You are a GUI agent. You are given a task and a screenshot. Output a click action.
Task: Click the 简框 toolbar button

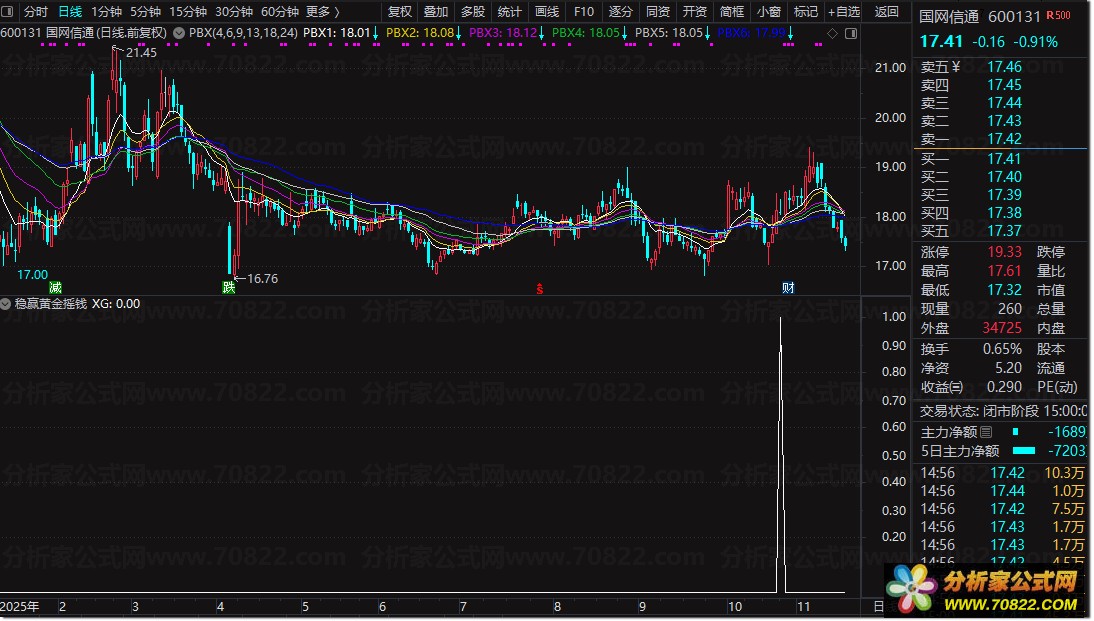pyautogui.click(x=731, y=12)
